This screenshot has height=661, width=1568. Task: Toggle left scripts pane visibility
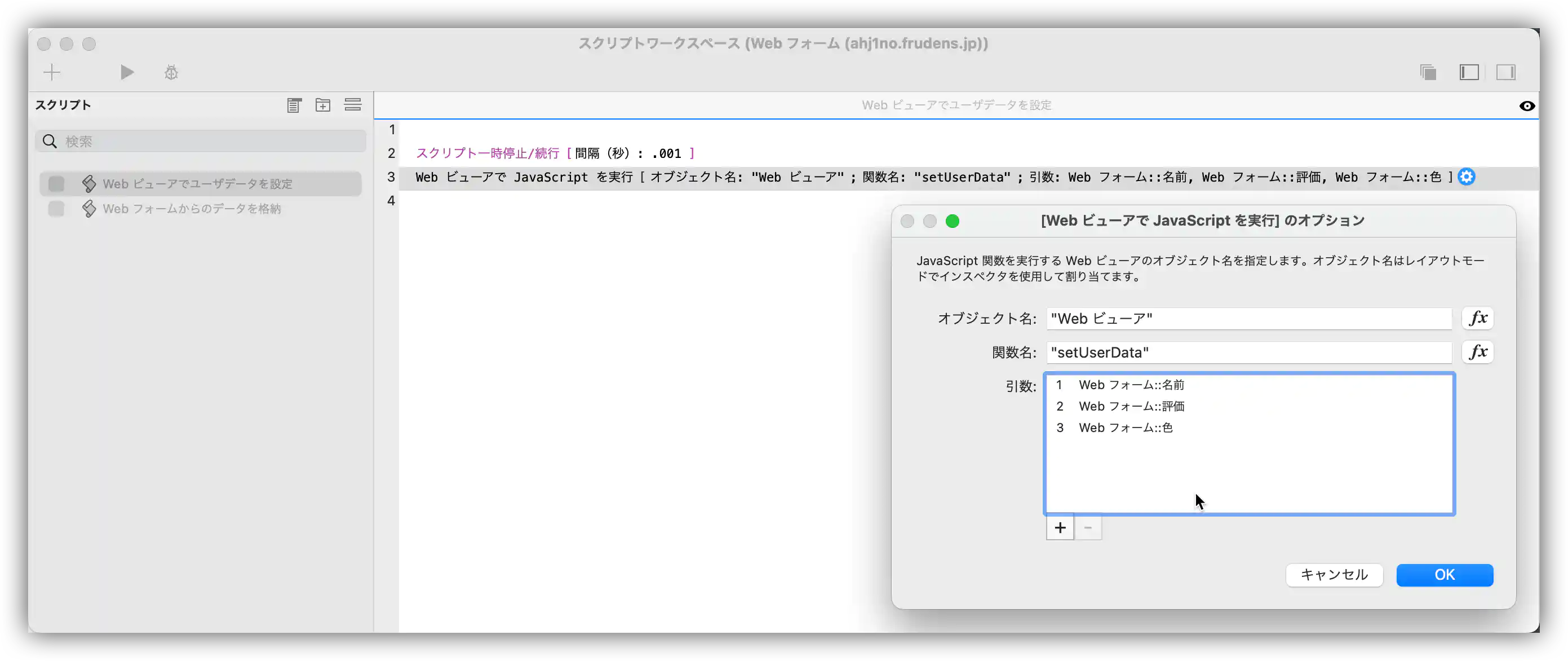pos(1469,73)
